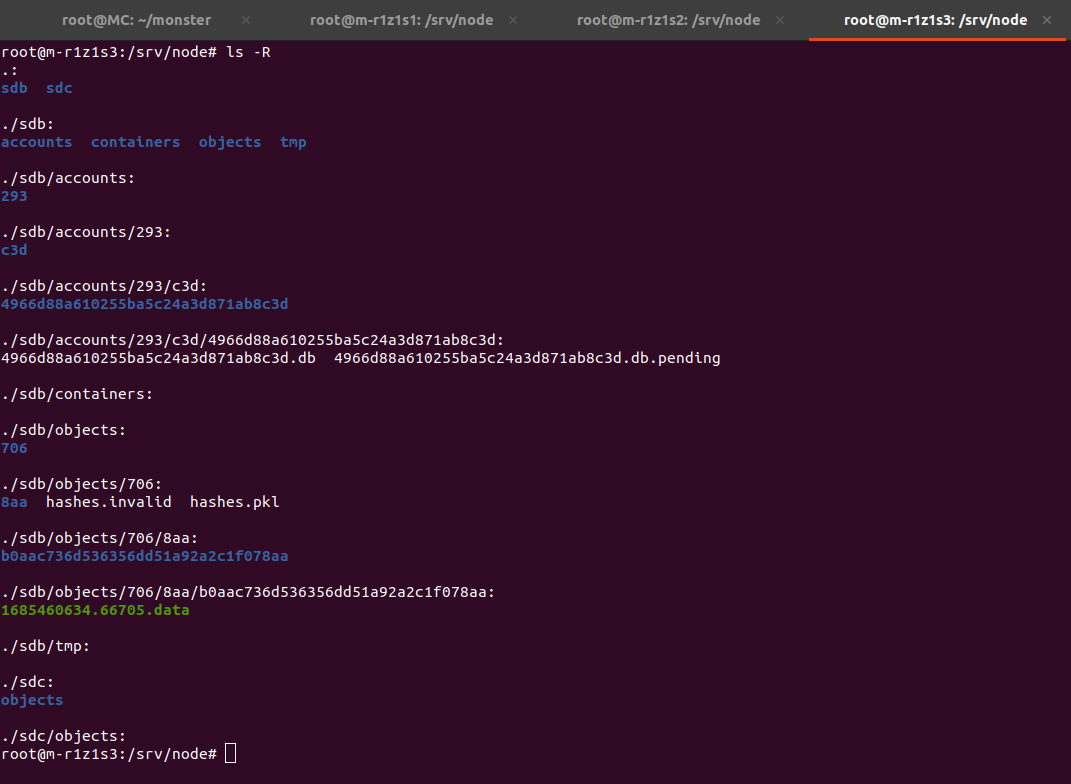Click the hashes.invalid file name

(x=108, y=502)
